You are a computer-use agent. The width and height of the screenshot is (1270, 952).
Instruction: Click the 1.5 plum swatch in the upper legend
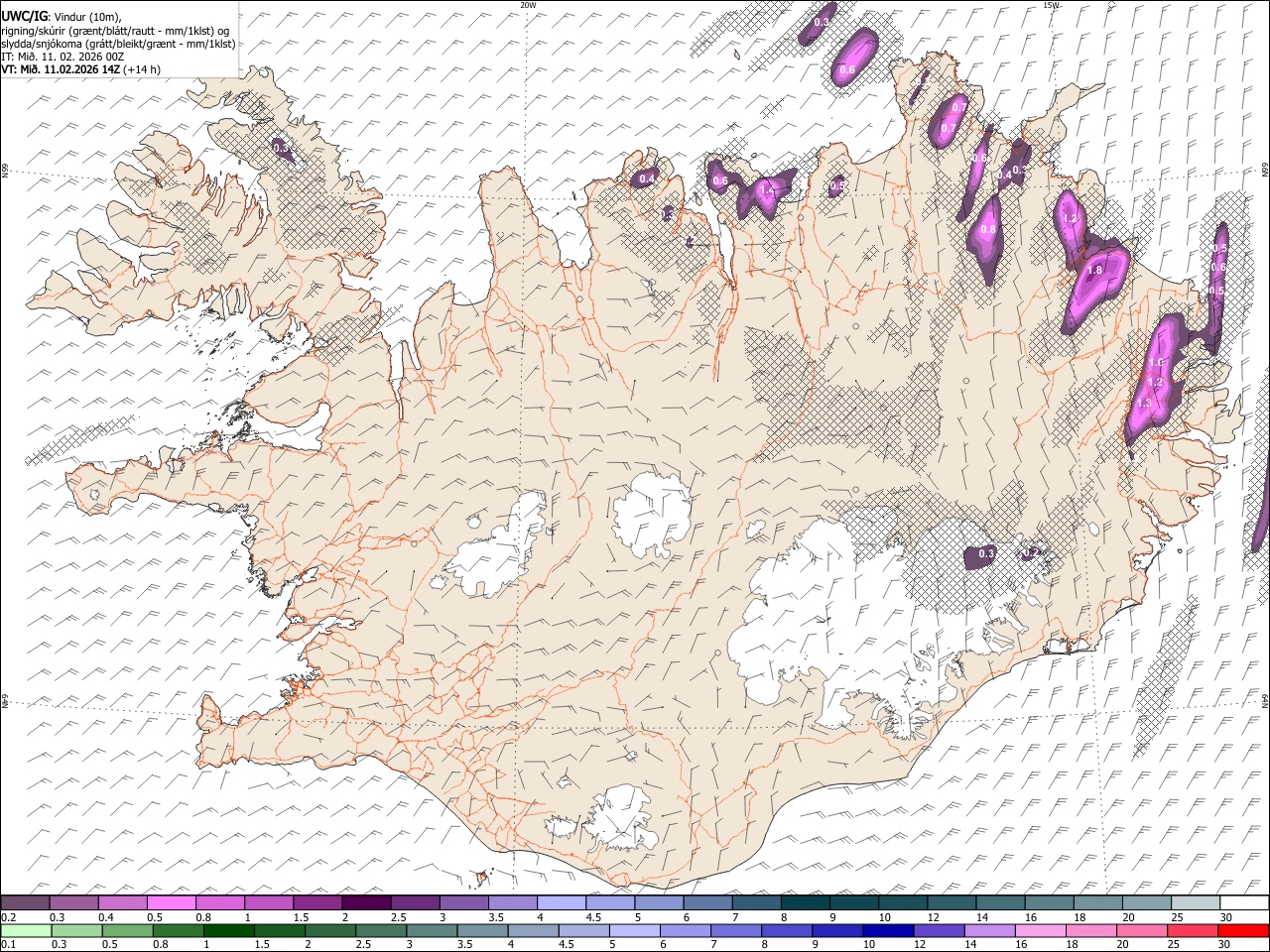pos(317,902)
